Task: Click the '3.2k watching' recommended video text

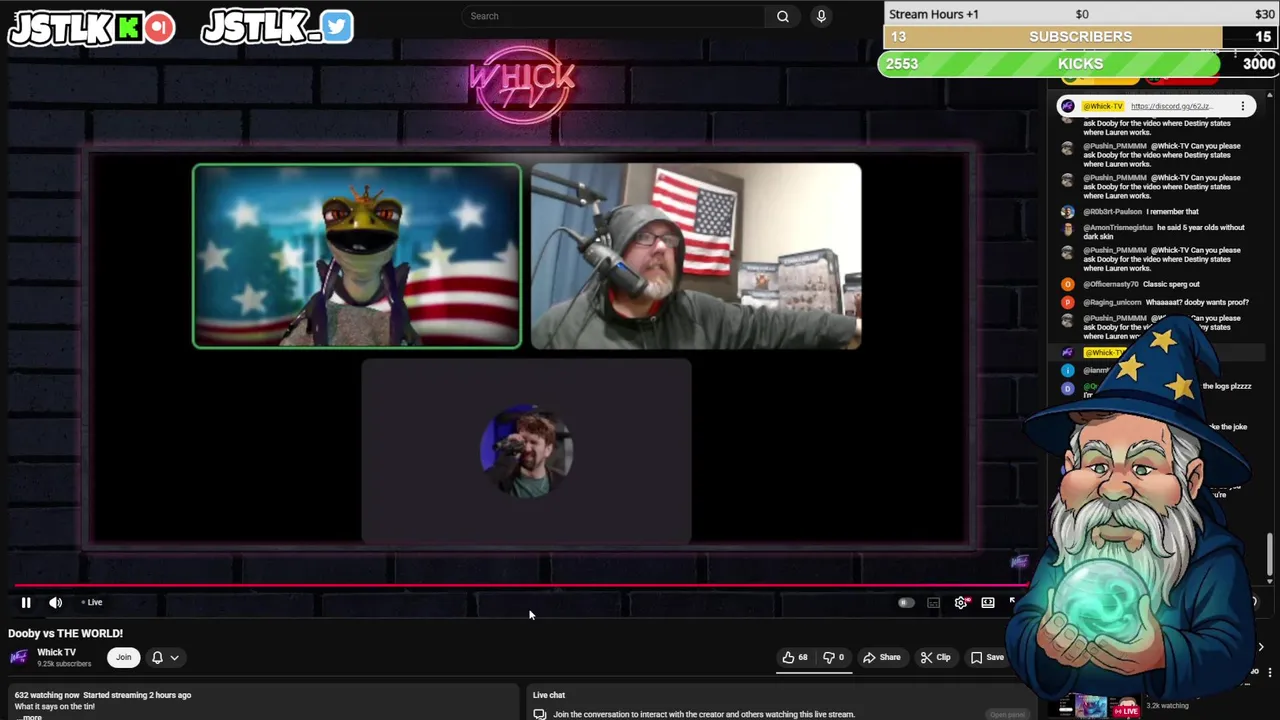Action: click(1167, 706)
